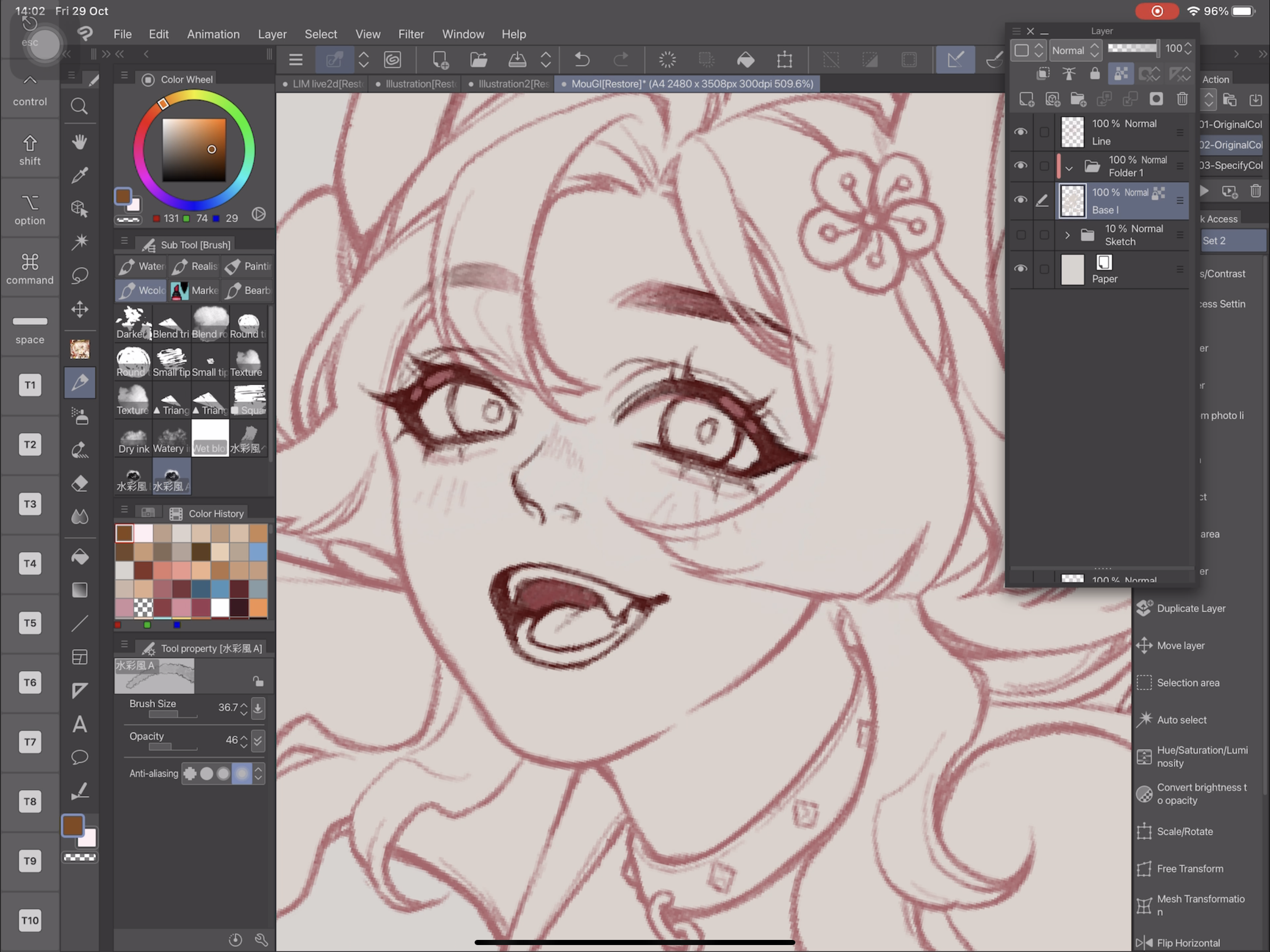This screenshot has height=952, width=1270.
Task: Select the Magnifier zoom tool
Action: pos(79,106)
